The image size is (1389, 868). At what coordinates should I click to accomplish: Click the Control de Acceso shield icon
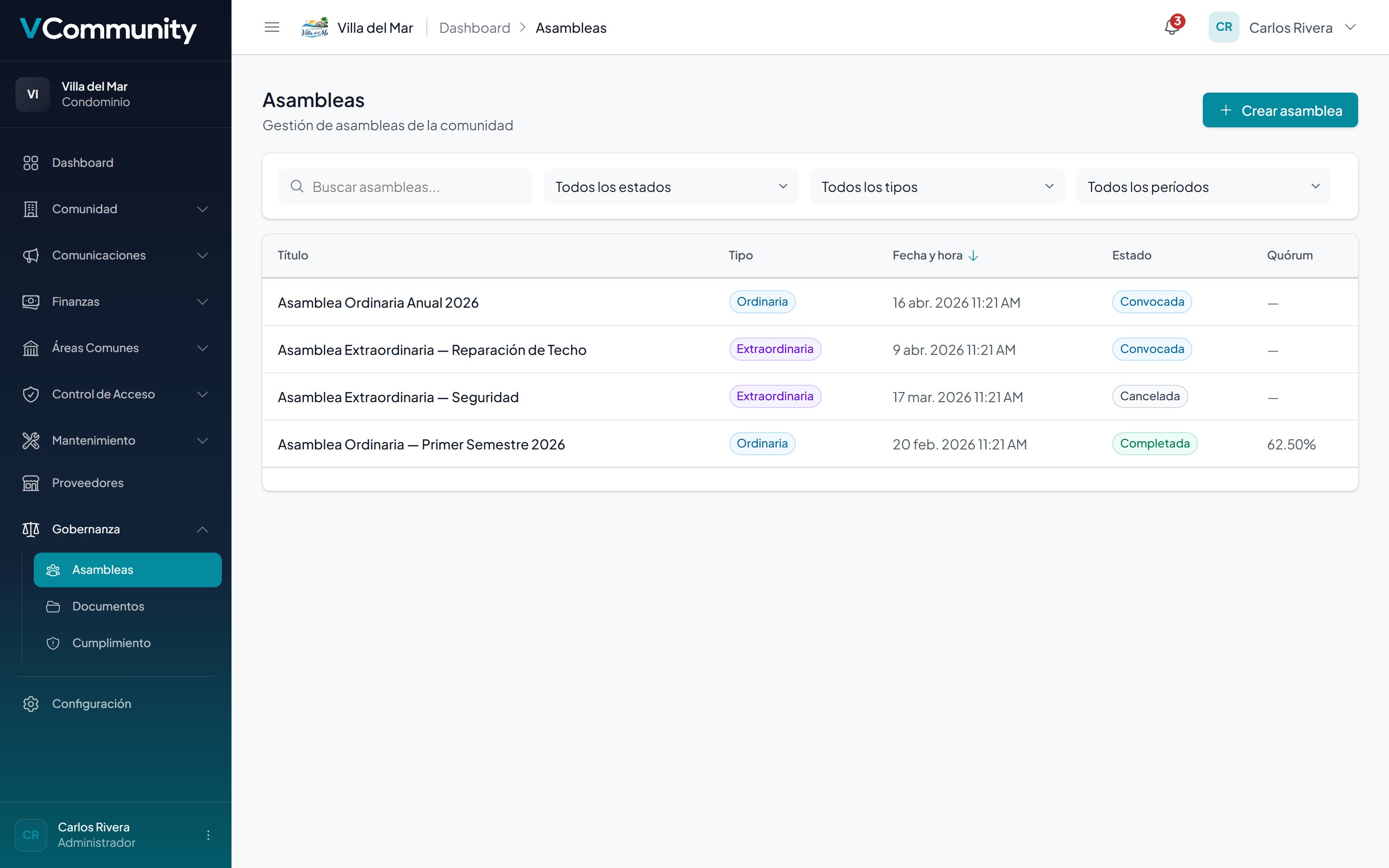point(30,394)
